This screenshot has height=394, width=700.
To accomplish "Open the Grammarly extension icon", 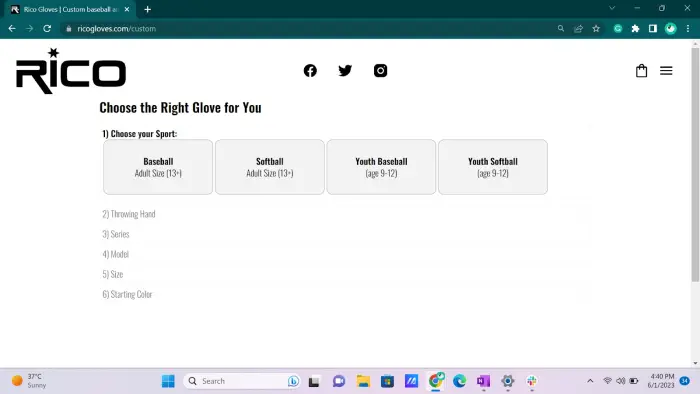I will (x=618, y=29).
